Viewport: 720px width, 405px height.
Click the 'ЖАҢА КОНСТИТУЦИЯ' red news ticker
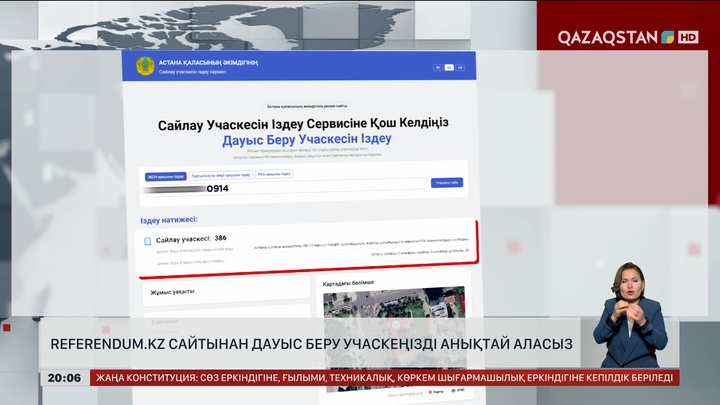pos(384,378)
